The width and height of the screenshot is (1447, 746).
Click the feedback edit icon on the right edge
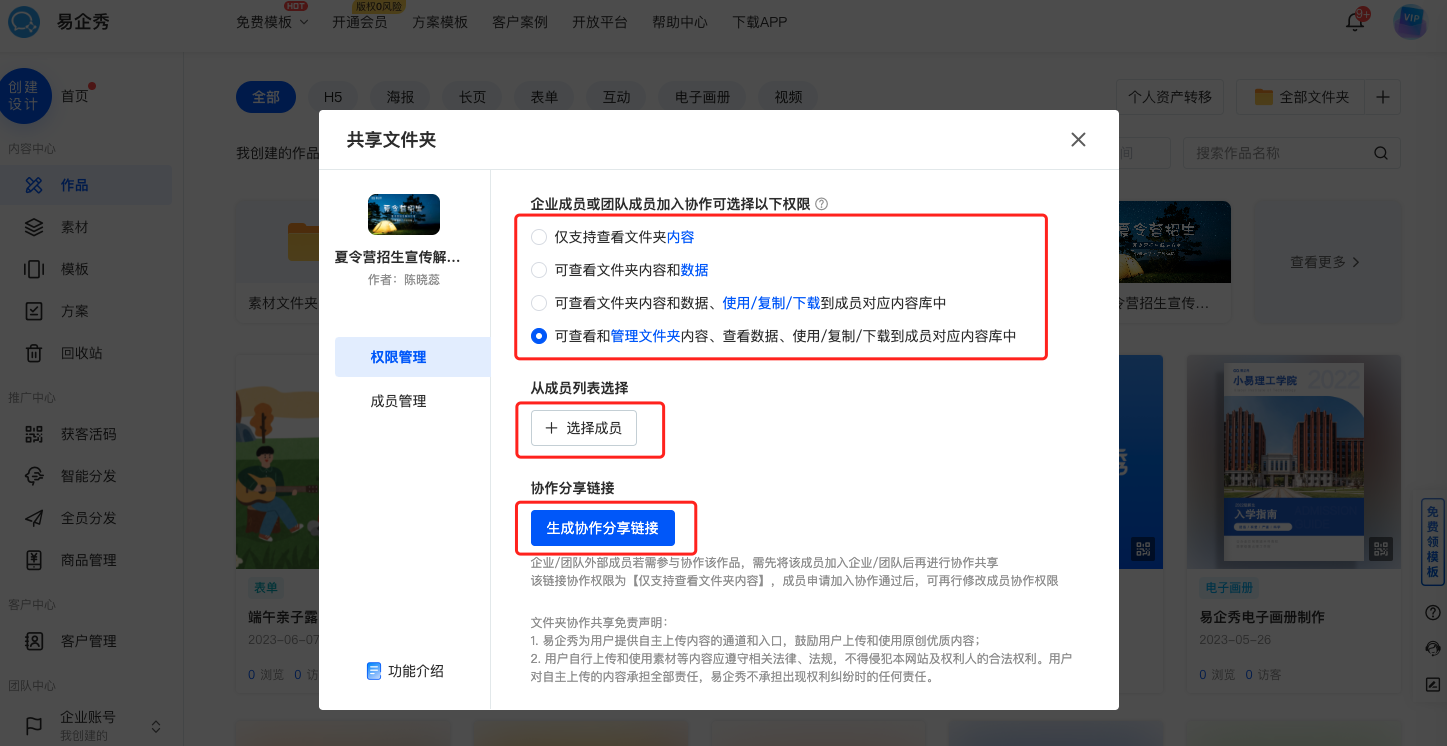pyautogui.click(x=1433, y=685)
